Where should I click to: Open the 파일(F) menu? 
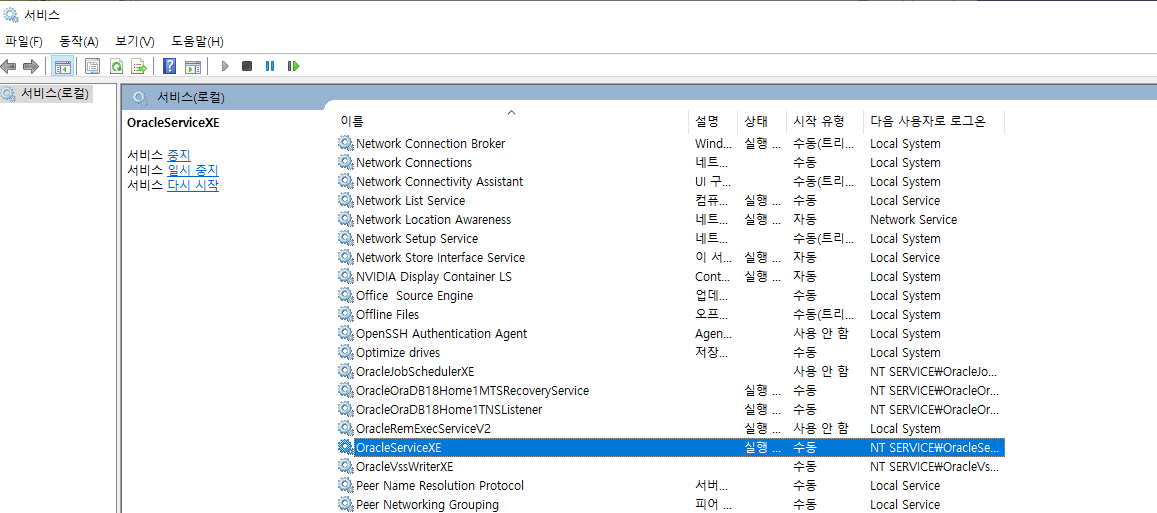point(24,41)
